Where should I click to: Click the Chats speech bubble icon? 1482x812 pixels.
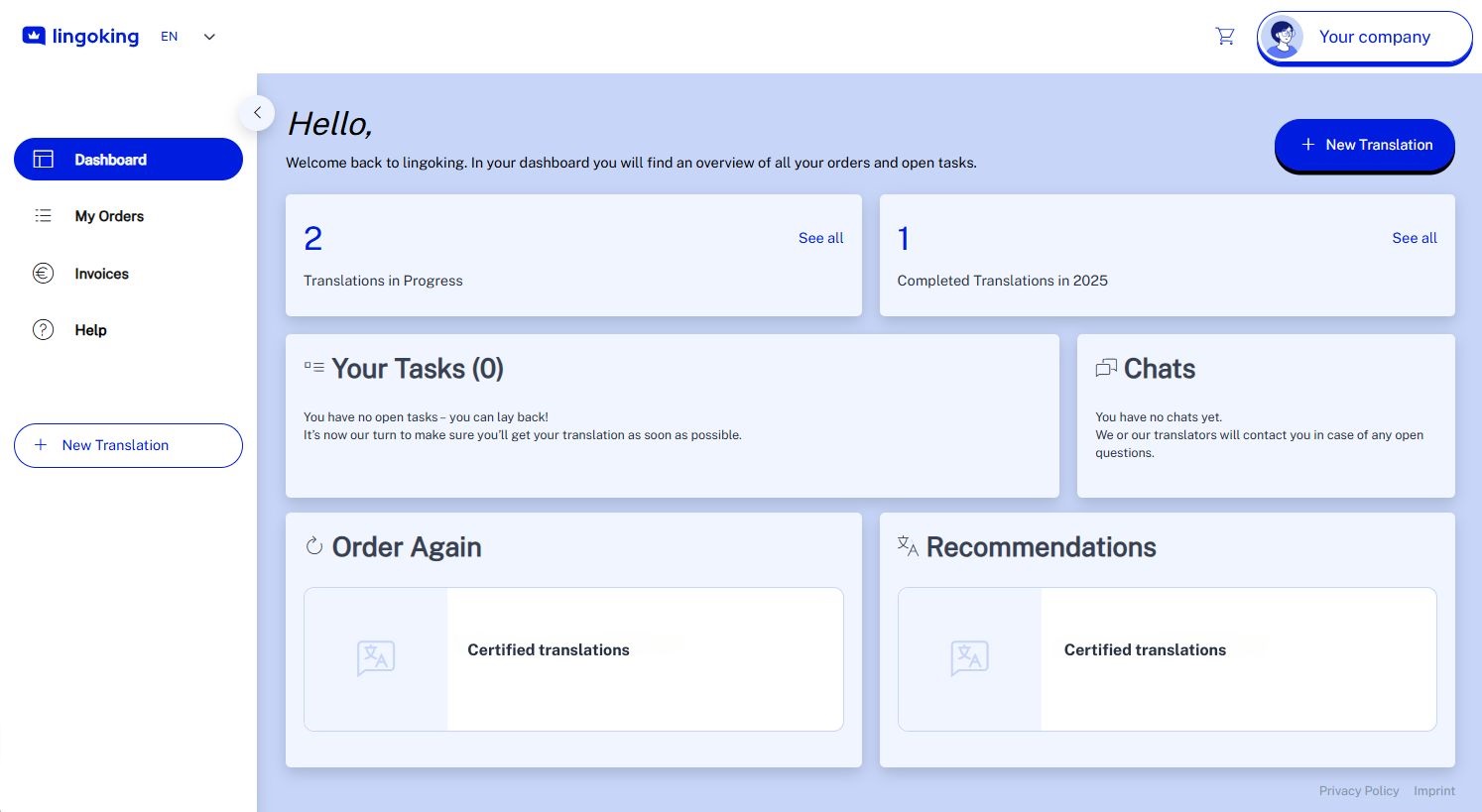point(1105,367)
